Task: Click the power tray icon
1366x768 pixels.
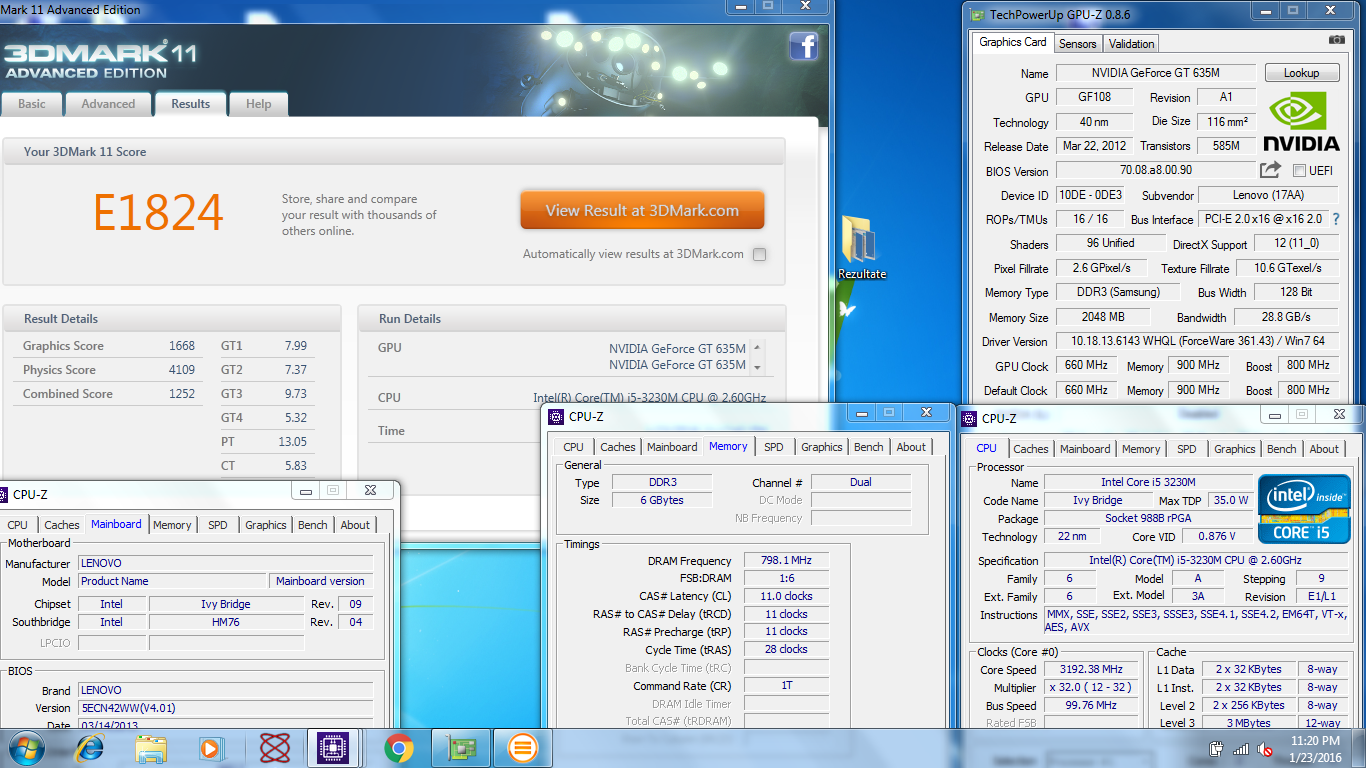Action: 1217,748
